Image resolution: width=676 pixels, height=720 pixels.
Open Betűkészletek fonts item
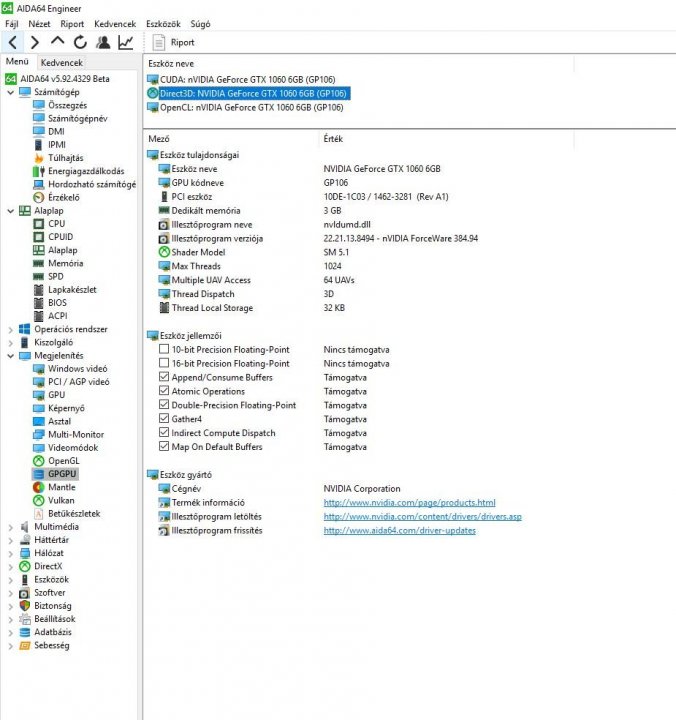tap(74, 513)
